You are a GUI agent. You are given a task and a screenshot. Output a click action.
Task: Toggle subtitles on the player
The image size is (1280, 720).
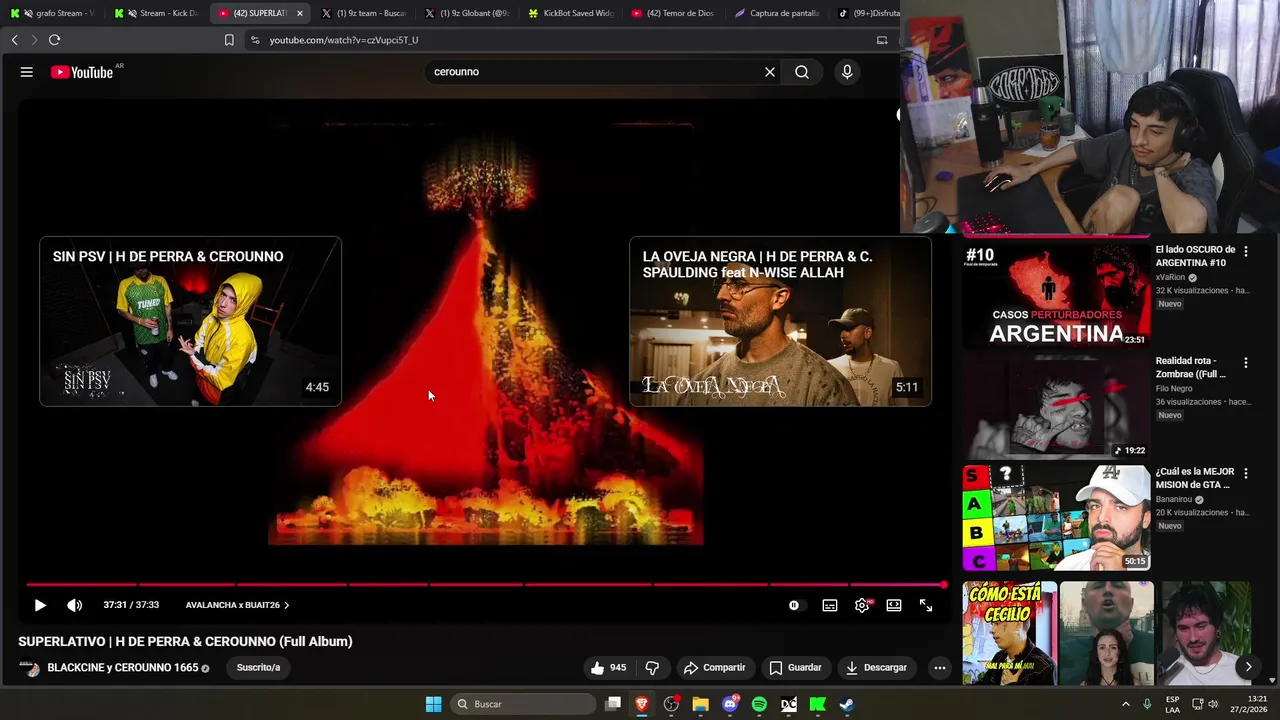[830, 605]
